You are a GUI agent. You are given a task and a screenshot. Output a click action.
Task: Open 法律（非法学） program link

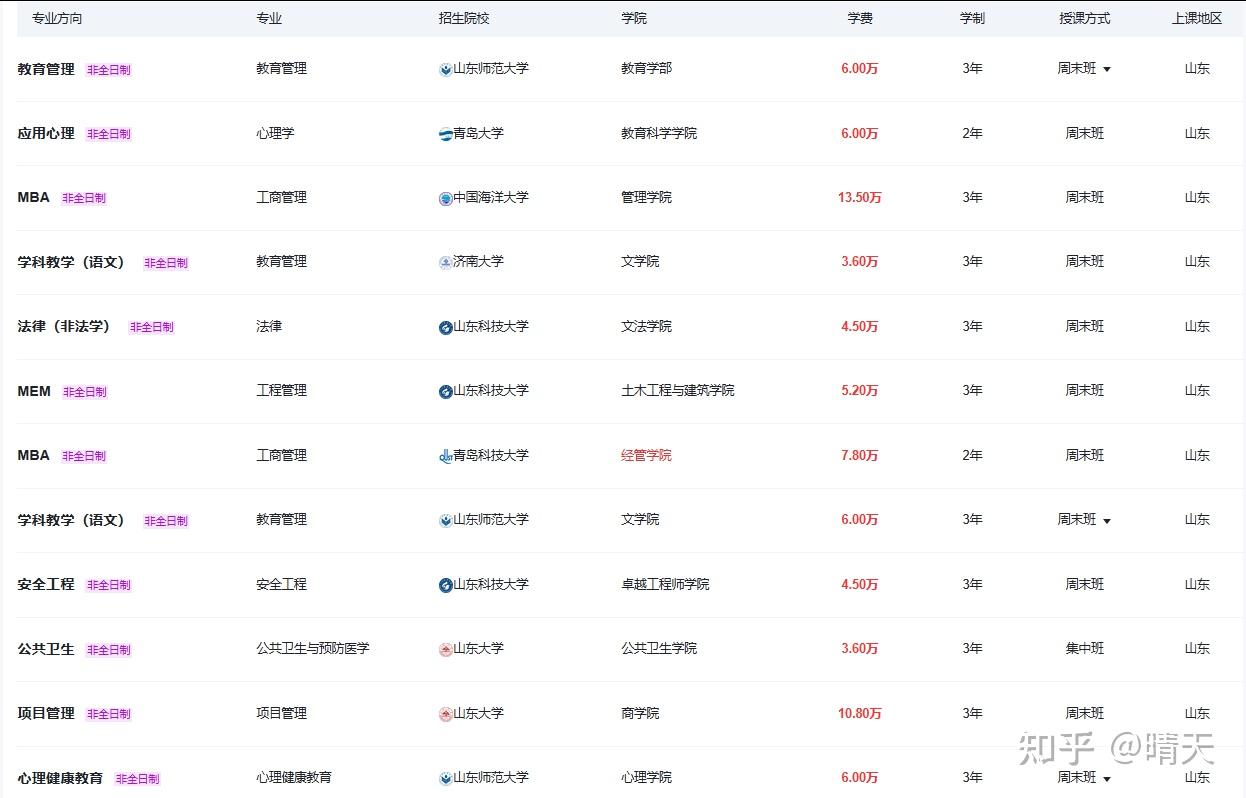(65, 326)
